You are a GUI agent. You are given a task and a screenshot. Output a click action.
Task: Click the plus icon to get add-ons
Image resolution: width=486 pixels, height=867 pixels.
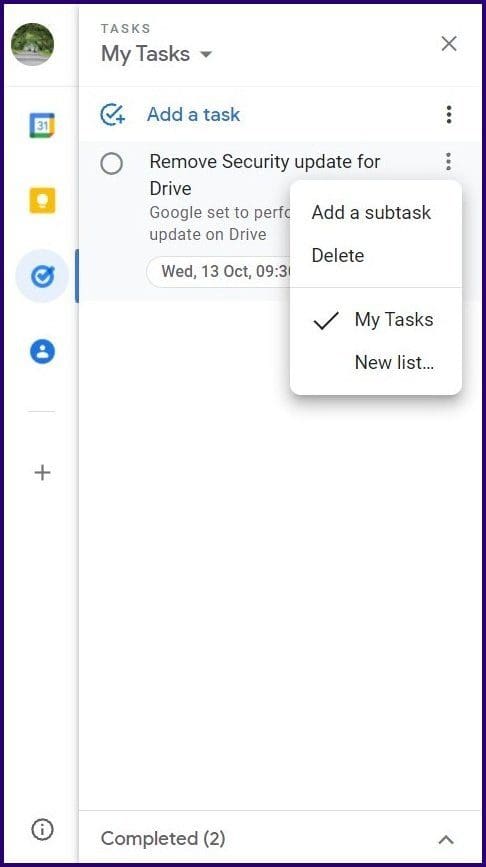click(42, 473)
